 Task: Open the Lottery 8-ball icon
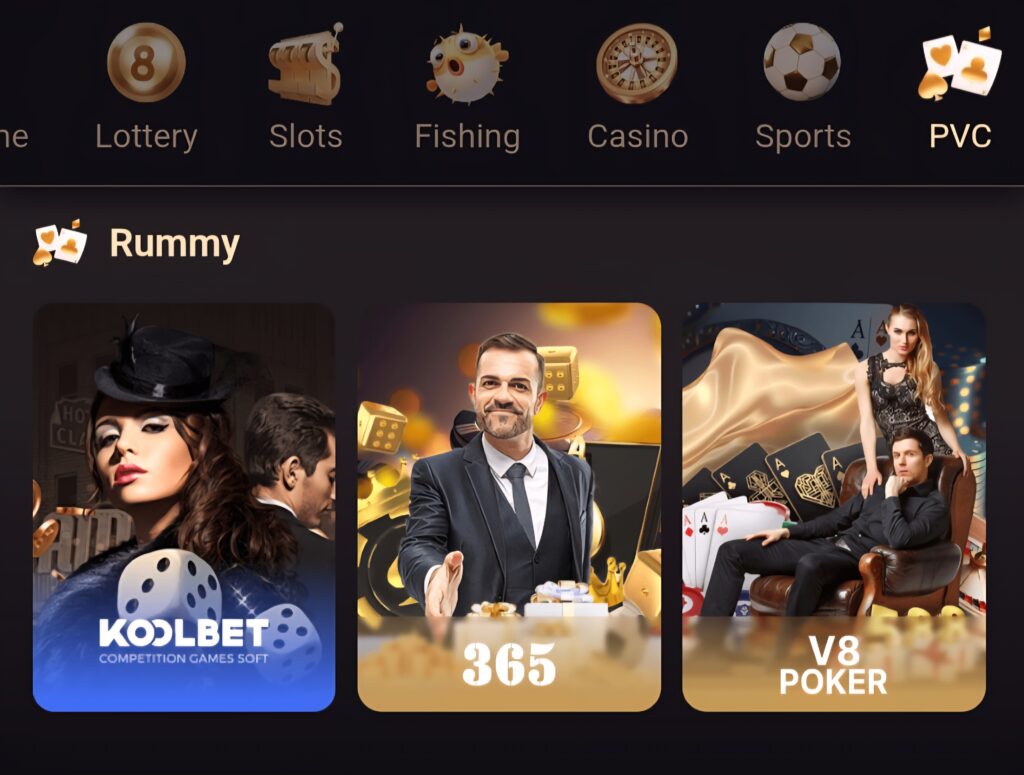146,62
